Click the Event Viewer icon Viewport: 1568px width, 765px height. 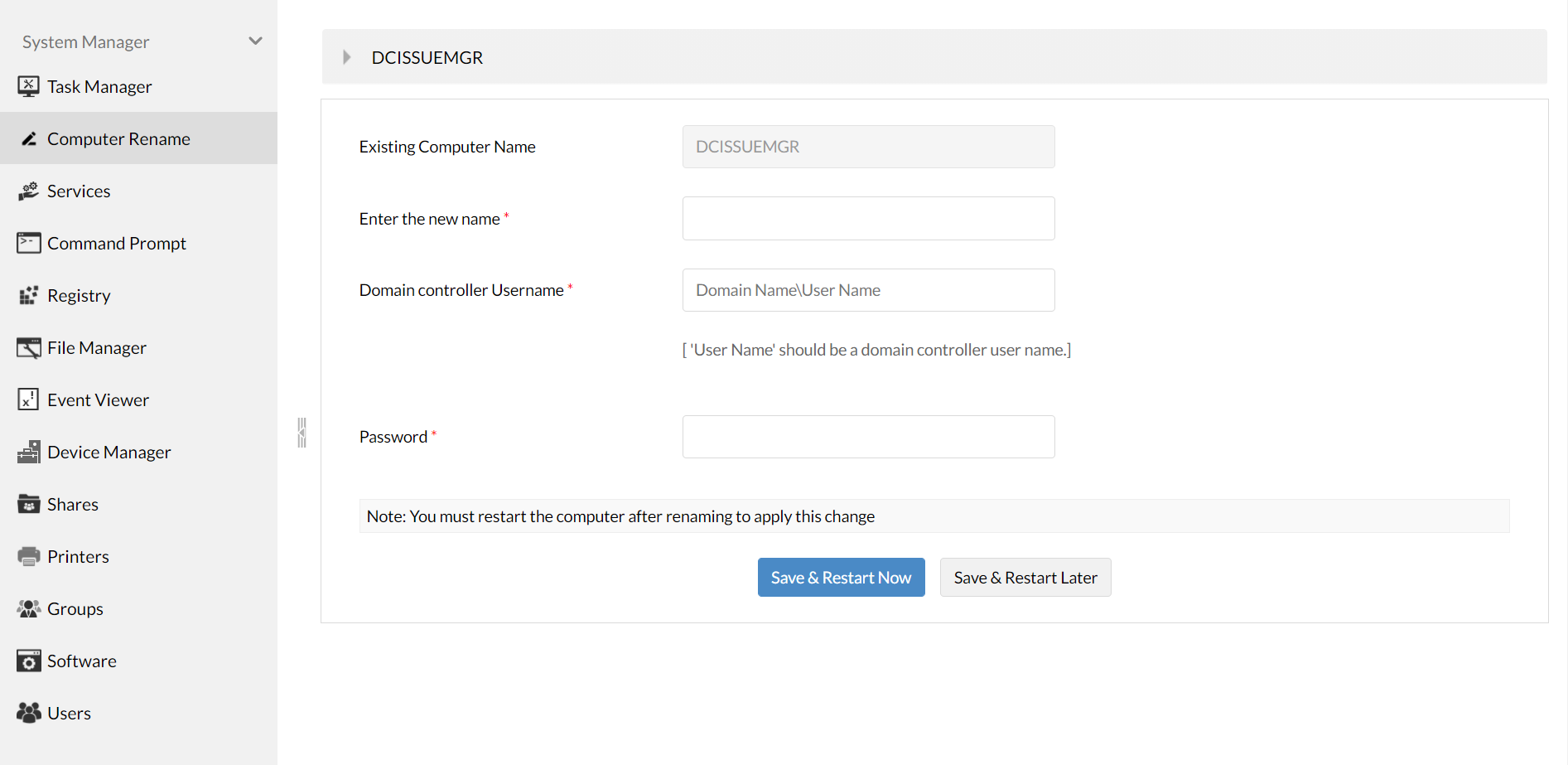pyautogui.click(x=28, y=399)
